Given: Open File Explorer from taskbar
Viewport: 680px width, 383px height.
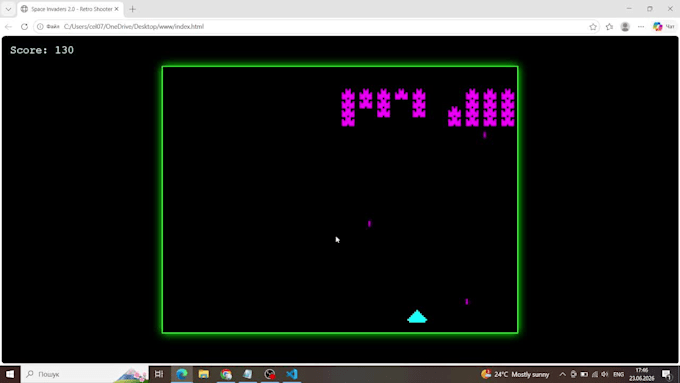Looking at the screenshot, I should (203, 374).
